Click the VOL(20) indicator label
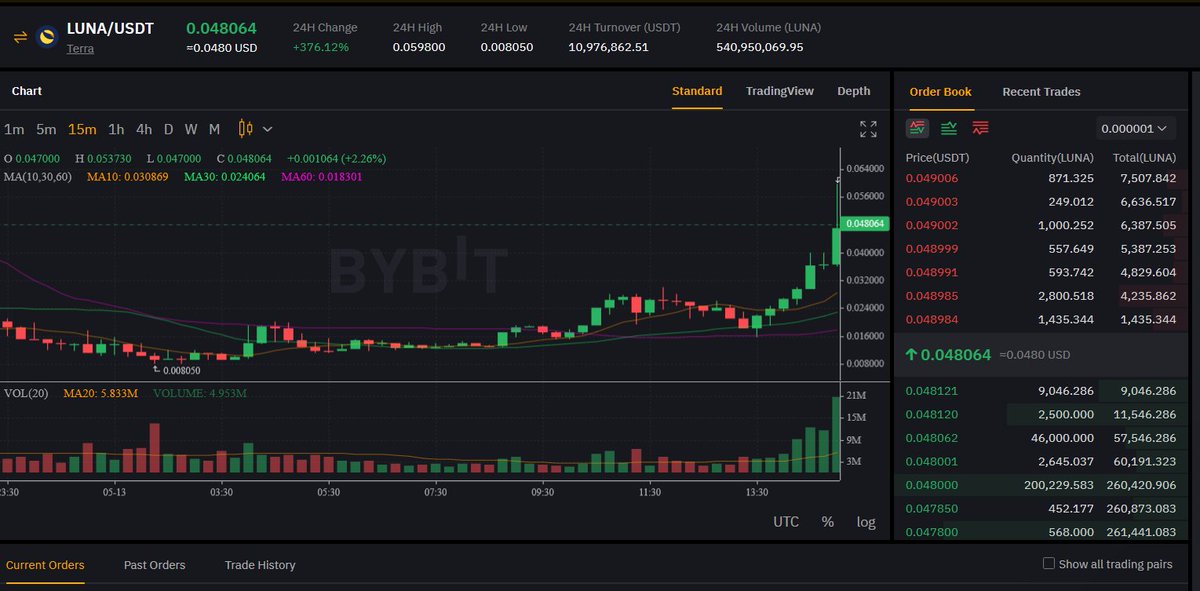 pyautogui.click(x=26, y=393)
